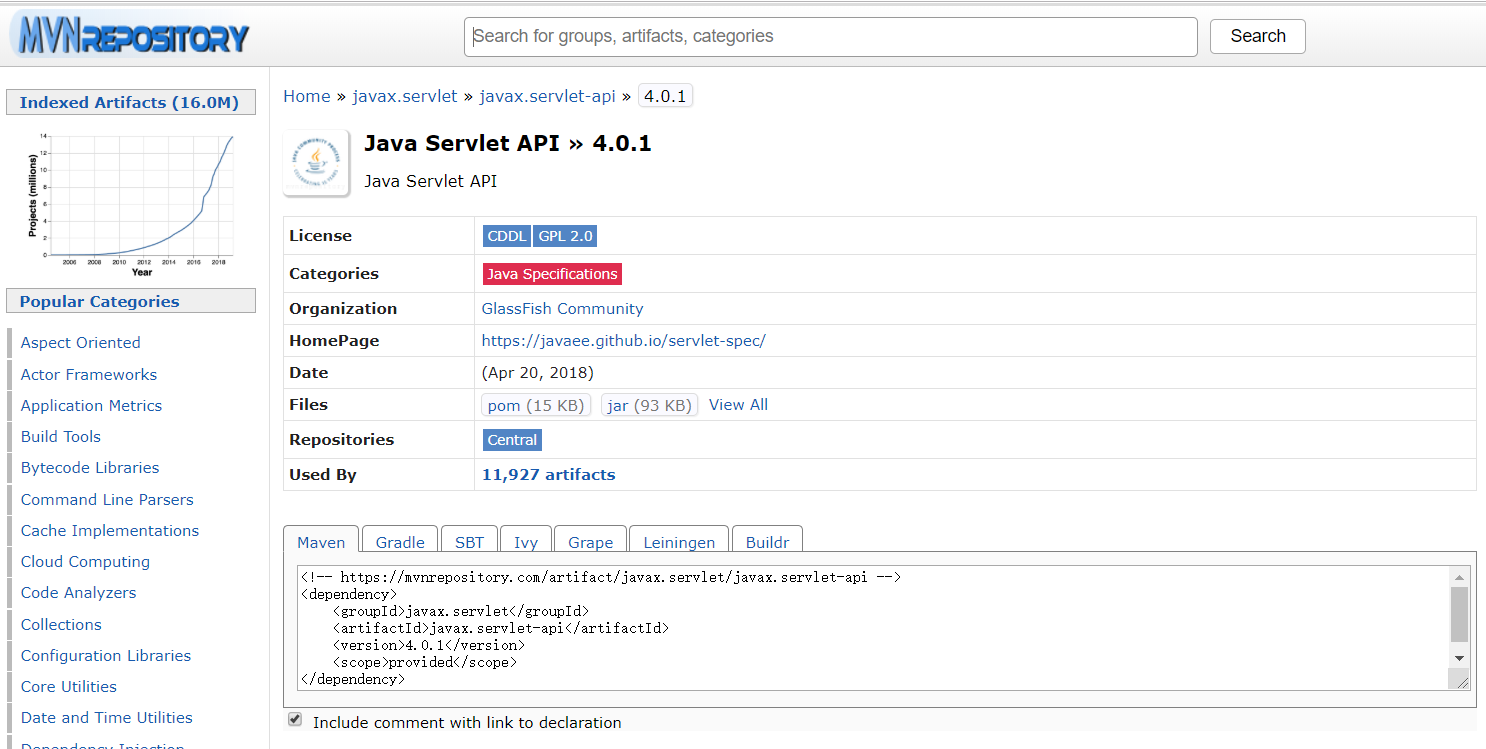Open the Ivy snippet tab

[526, 541]
